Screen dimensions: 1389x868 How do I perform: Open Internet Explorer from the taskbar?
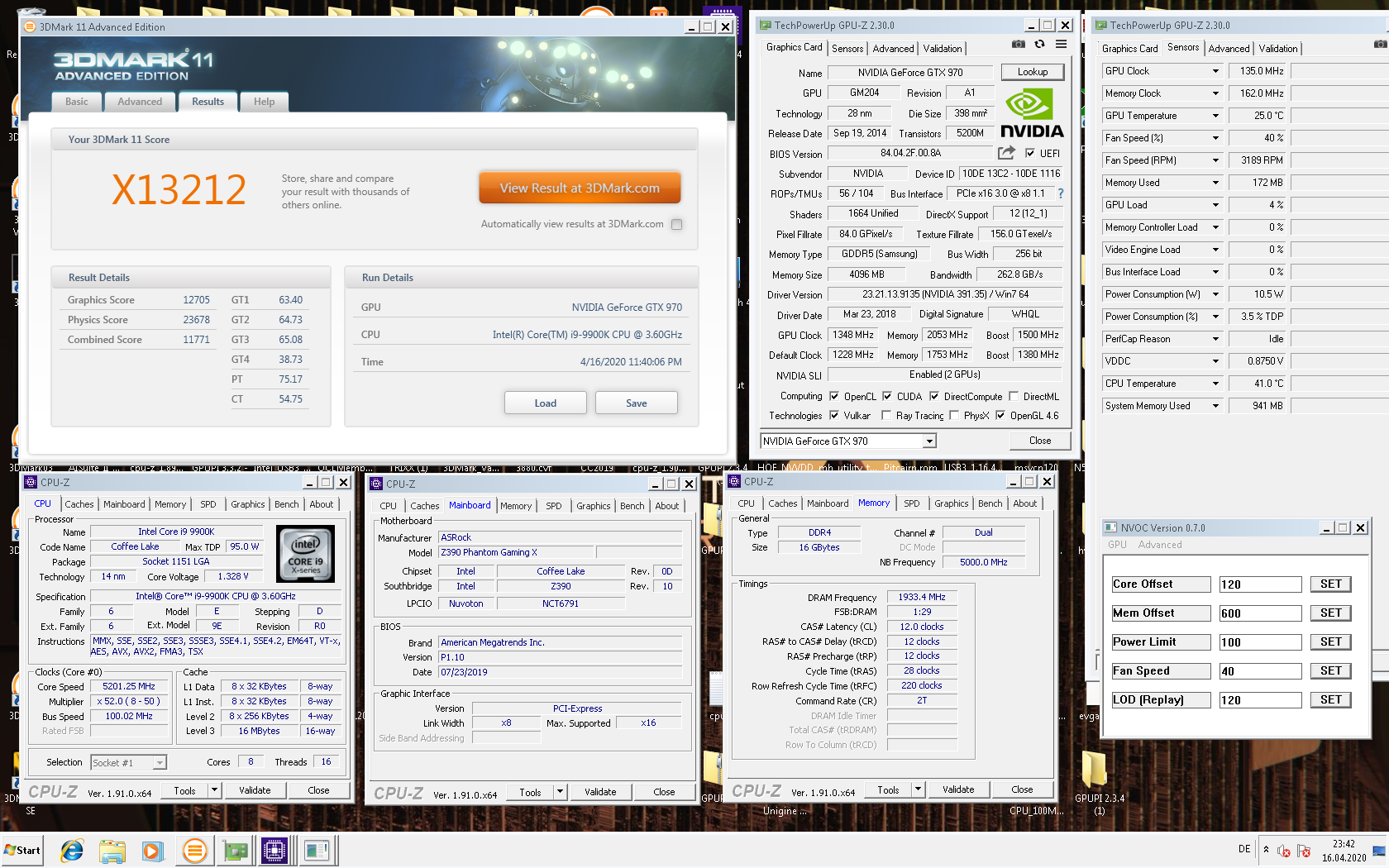pos(72,850)
